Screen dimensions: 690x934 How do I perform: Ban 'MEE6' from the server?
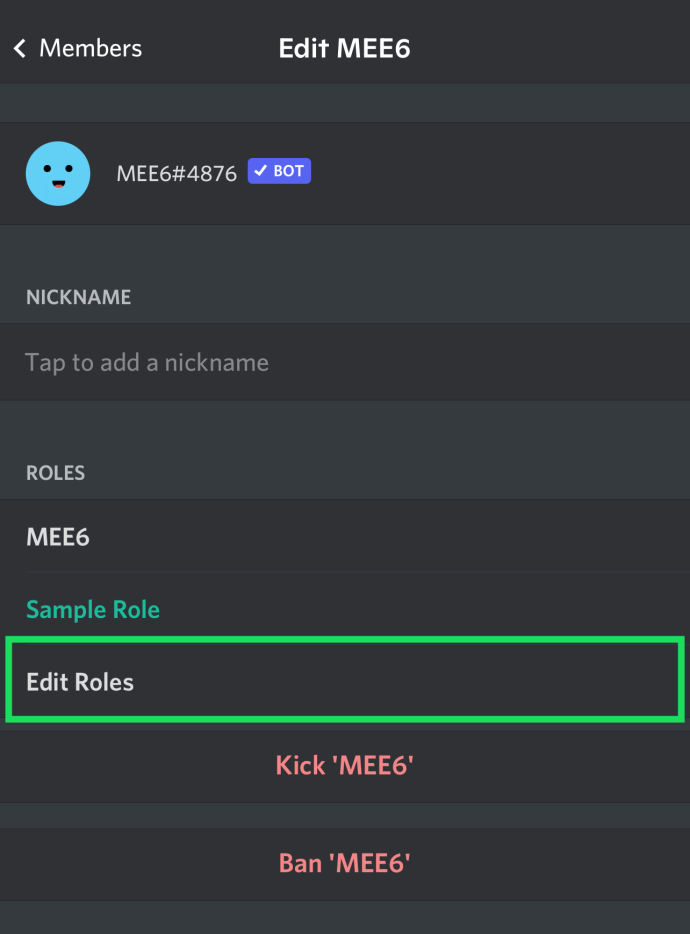[x=345, y=864]
